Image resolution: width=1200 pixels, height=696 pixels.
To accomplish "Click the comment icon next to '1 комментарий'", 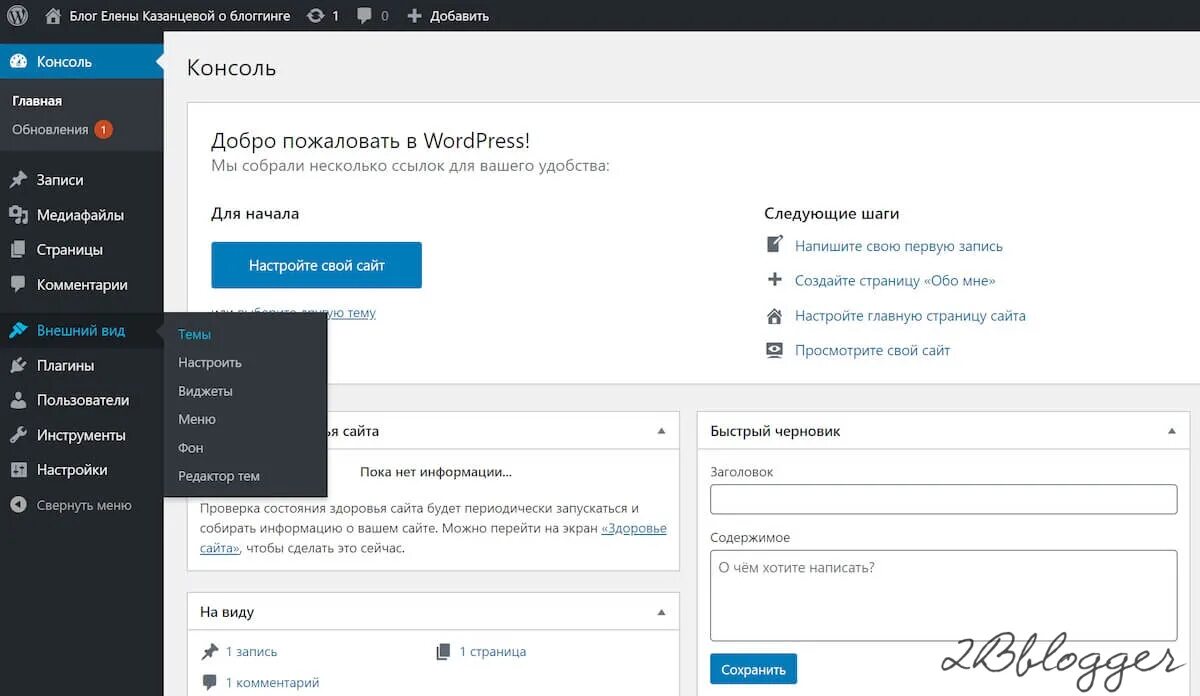I will coord(210,682).
